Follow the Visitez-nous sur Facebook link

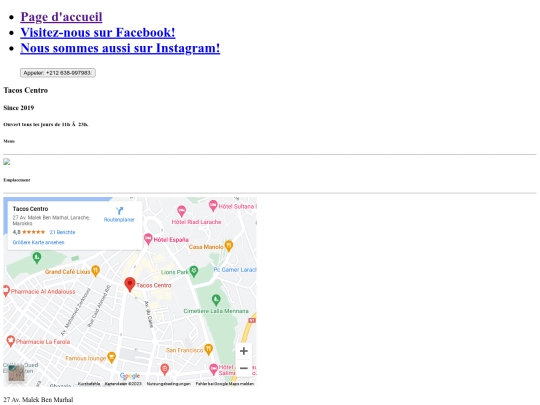click(x=98, y=32)
